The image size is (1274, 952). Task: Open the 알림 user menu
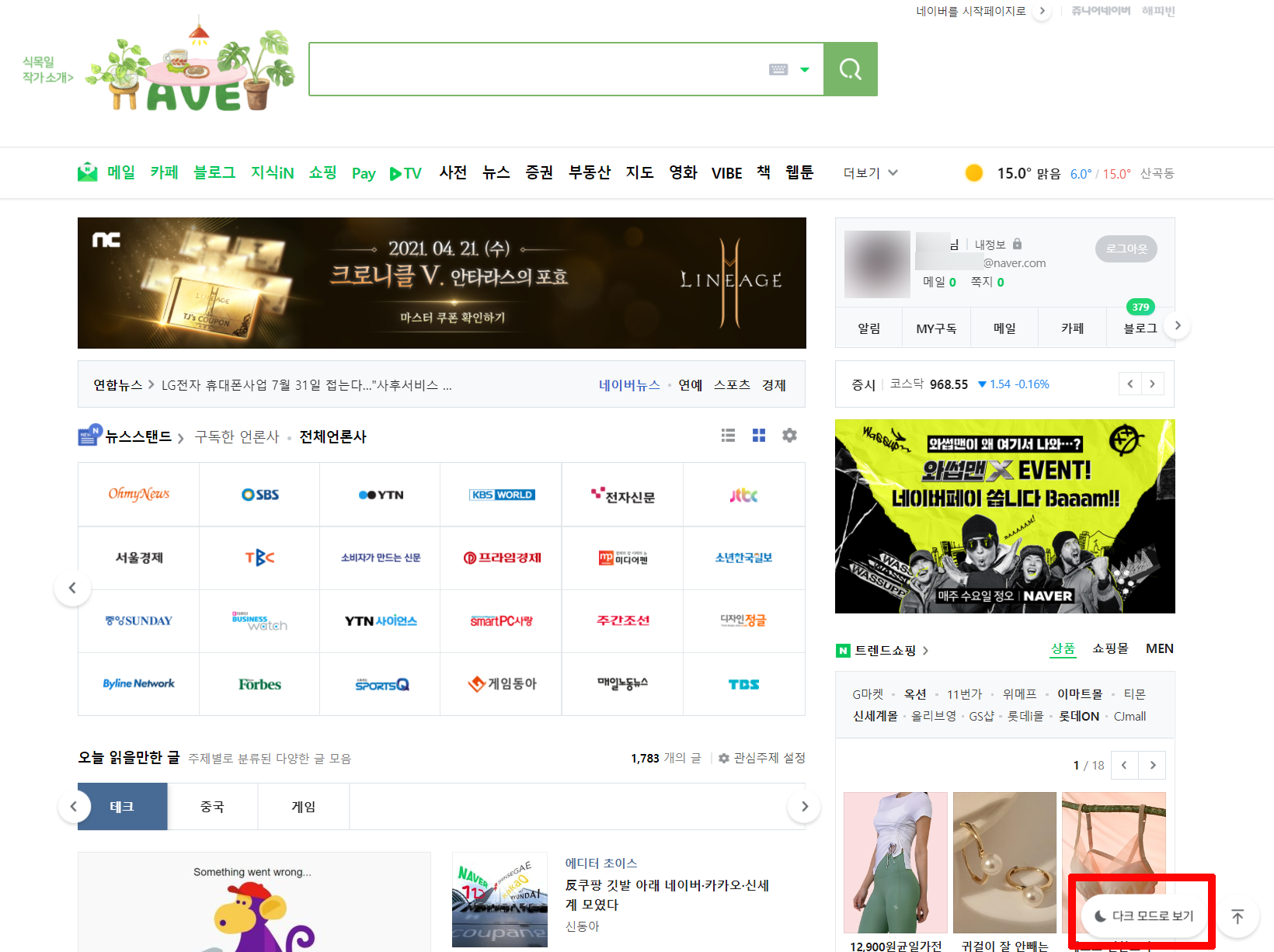click(x=869, y=328)
